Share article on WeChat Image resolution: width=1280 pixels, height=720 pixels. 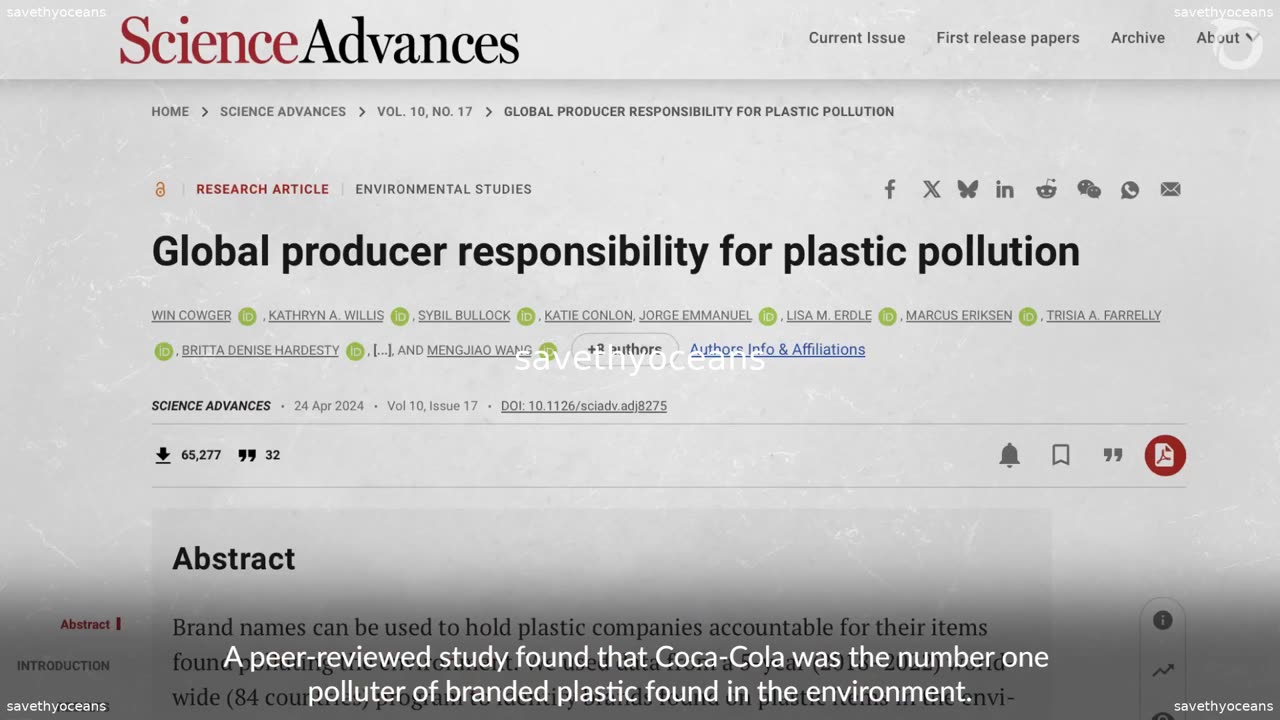[1089, 189]
